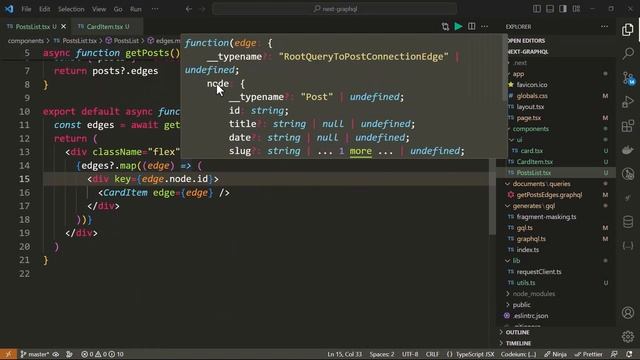Image resolution: width=640 pixels, height=360 pixels.
Task: Click the VS Code logo
Action: pyautogui.click(x=9, y=9)
